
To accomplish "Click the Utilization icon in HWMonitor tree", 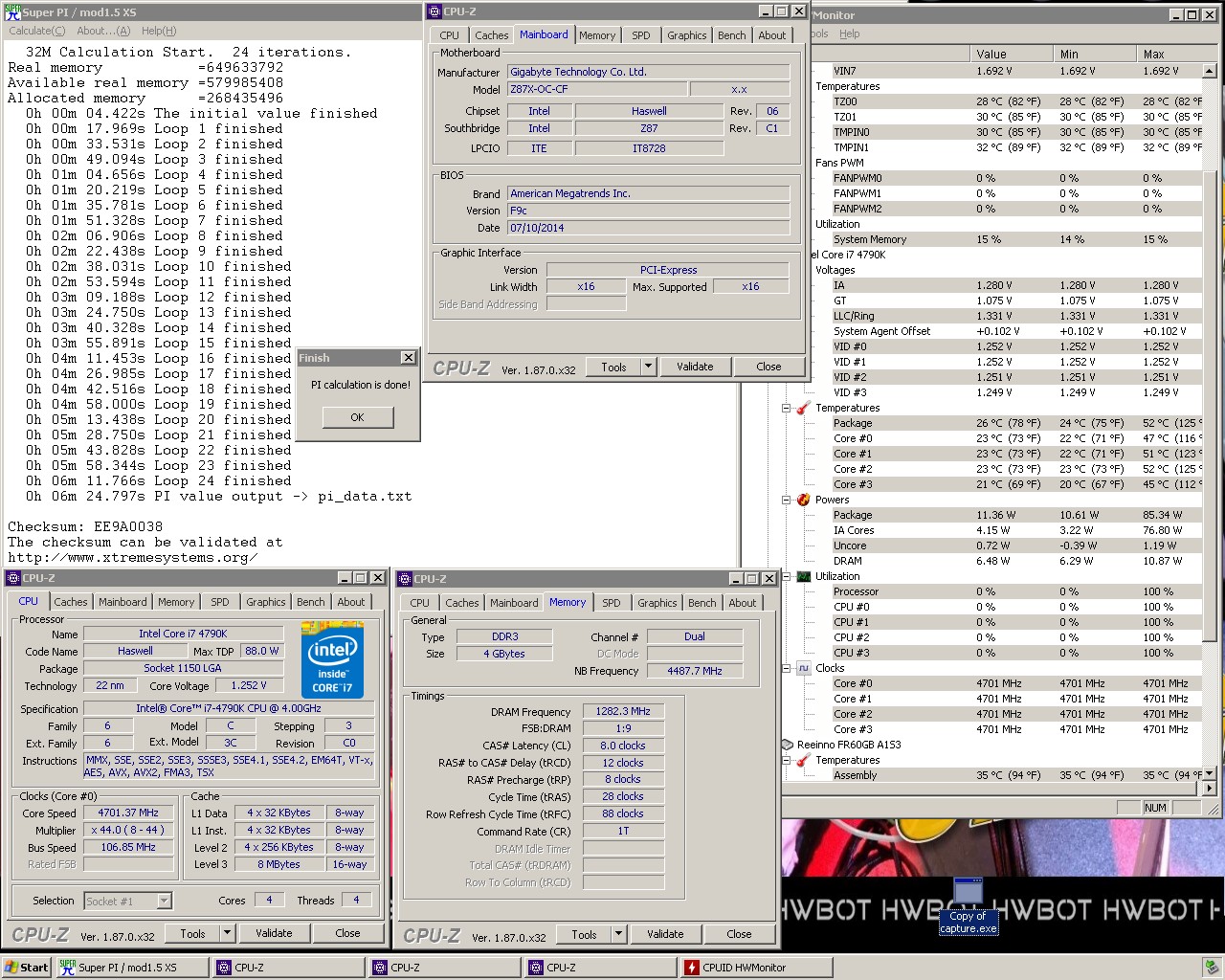I will click(x=803, y=576).
